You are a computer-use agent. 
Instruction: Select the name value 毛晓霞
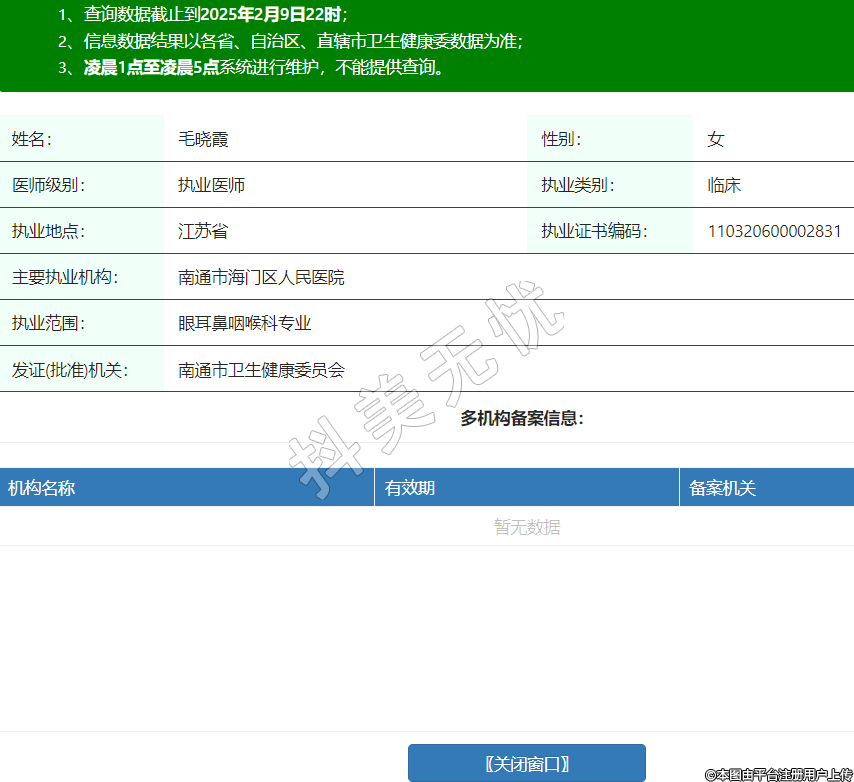pyautogui.click(x=203, y=139)
